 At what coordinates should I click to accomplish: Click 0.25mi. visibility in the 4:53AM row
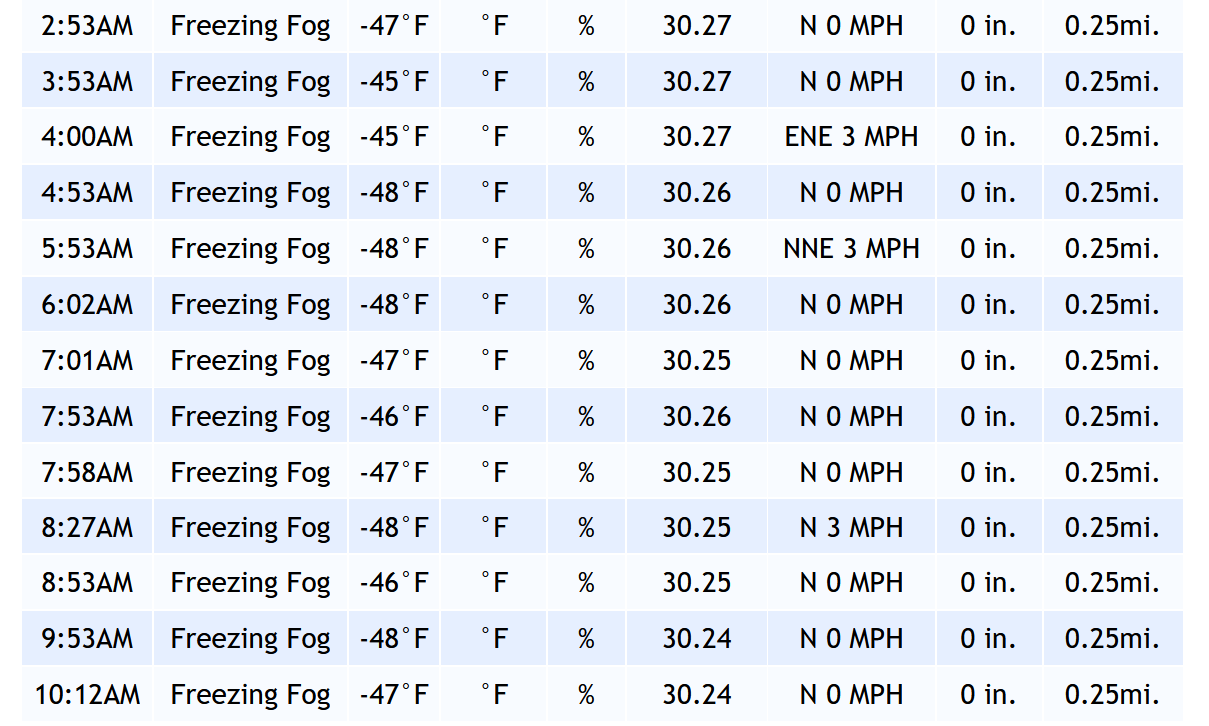[1112, 193]
